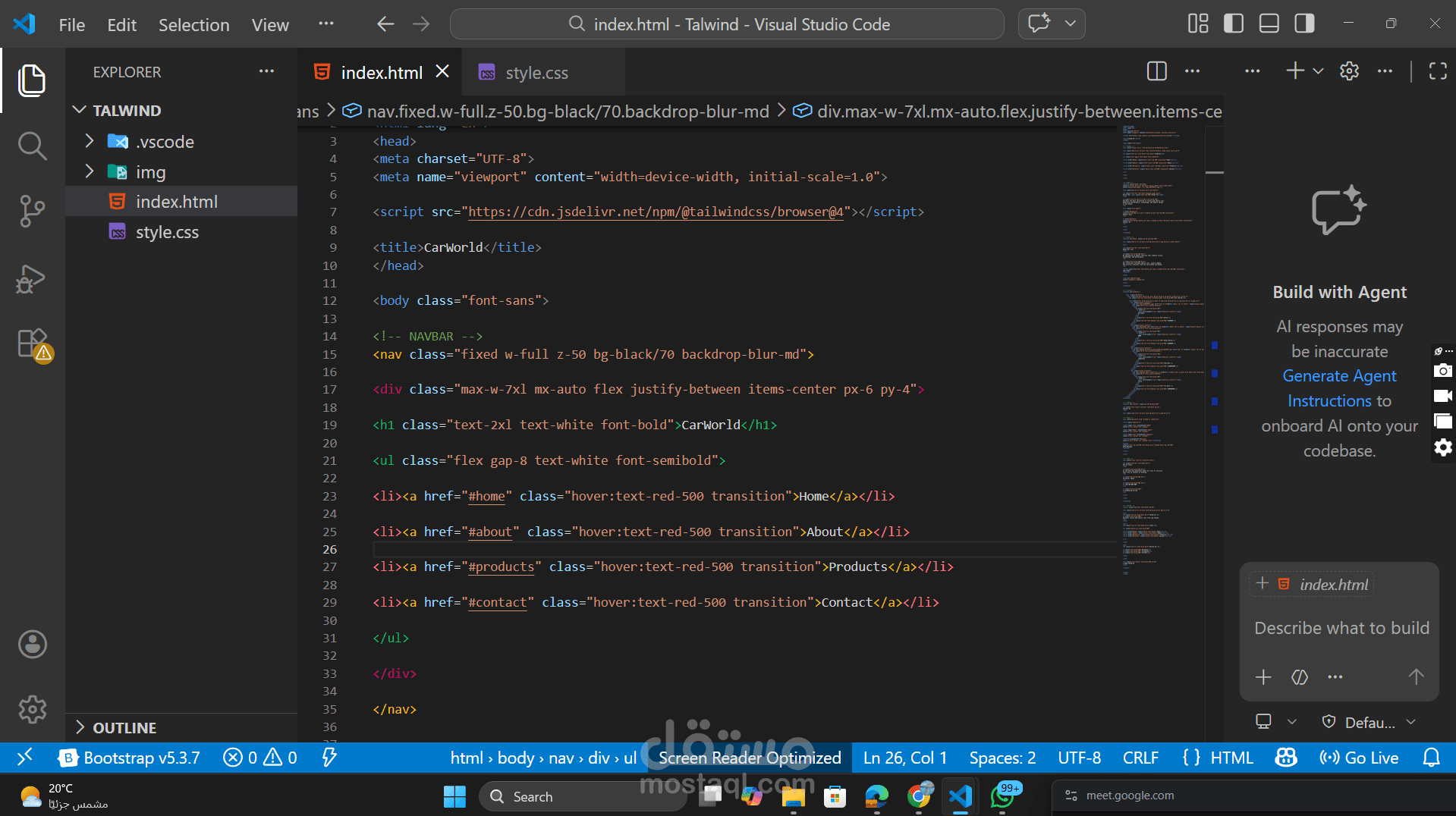Toggle the bottom panel

1269,24
